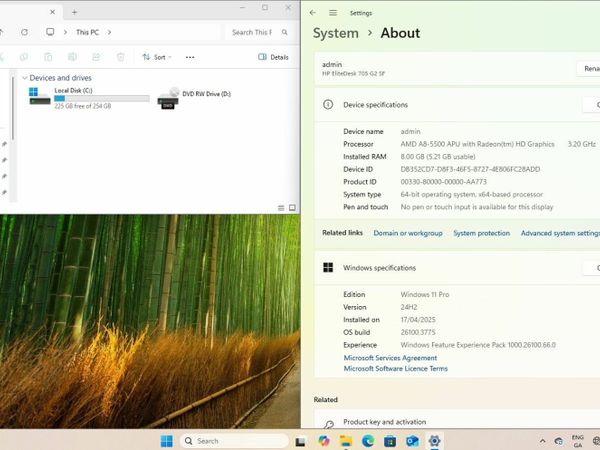Screen dimensions: 600x450
Task: Click the greyed Share icon in the Explorer toolbar
Action: click(x=96, y=57)
